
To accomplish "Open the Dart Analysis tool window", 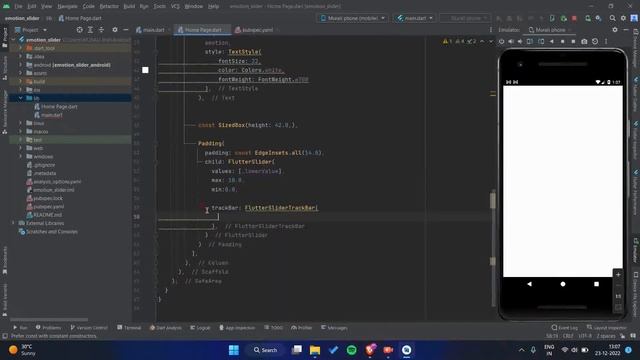I will point(165,328).
